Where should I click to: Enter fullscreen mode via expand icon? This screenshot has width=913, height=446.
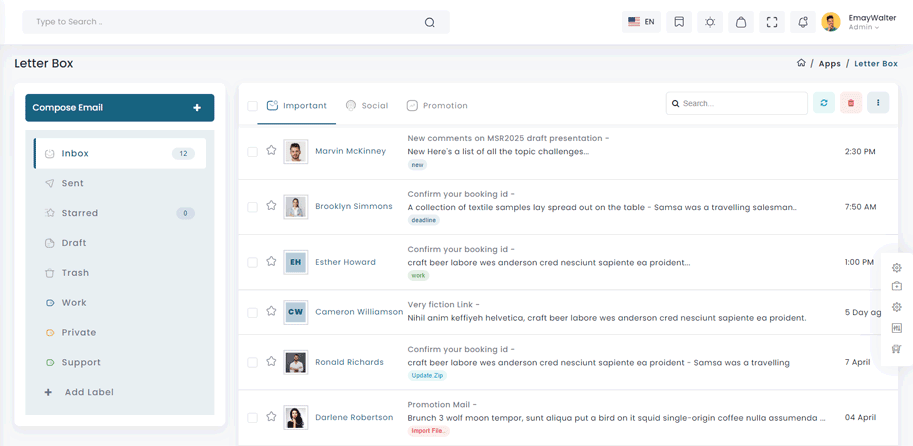(x=772, y=22)
